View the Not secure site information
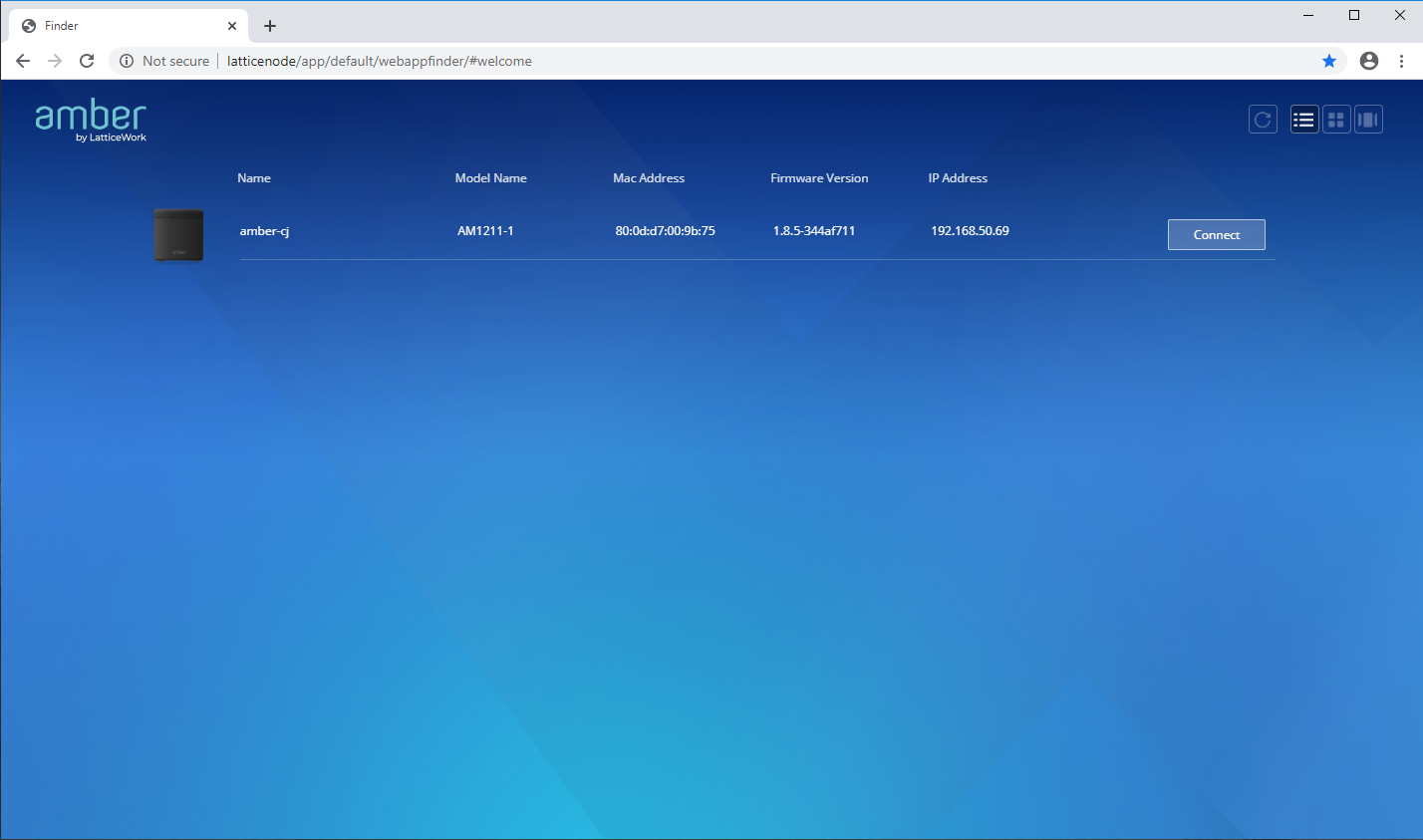The width and height of the screenshot is (1423, 840). (x=164, y=61)
